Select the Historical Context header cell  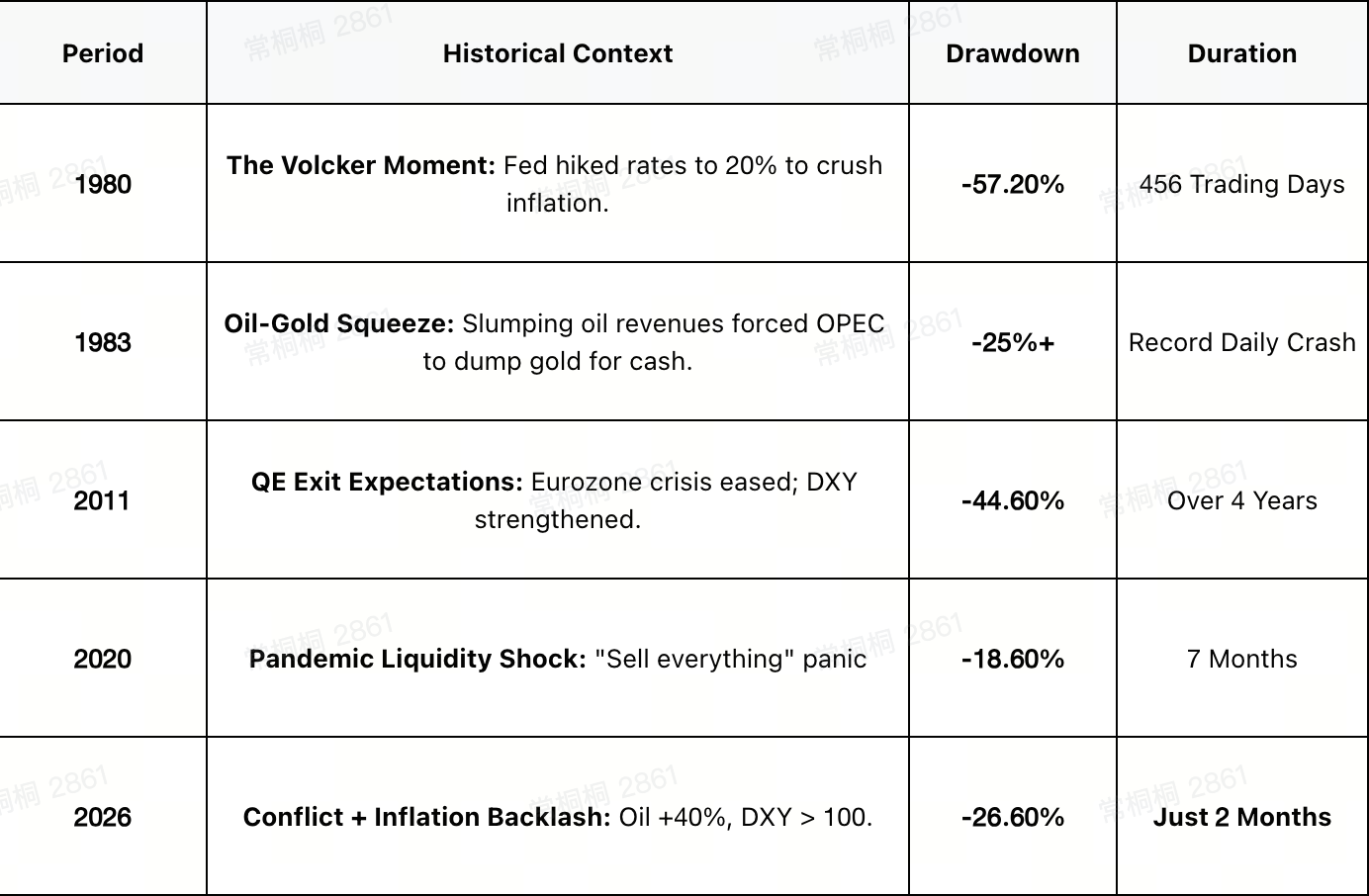point(558,53)
